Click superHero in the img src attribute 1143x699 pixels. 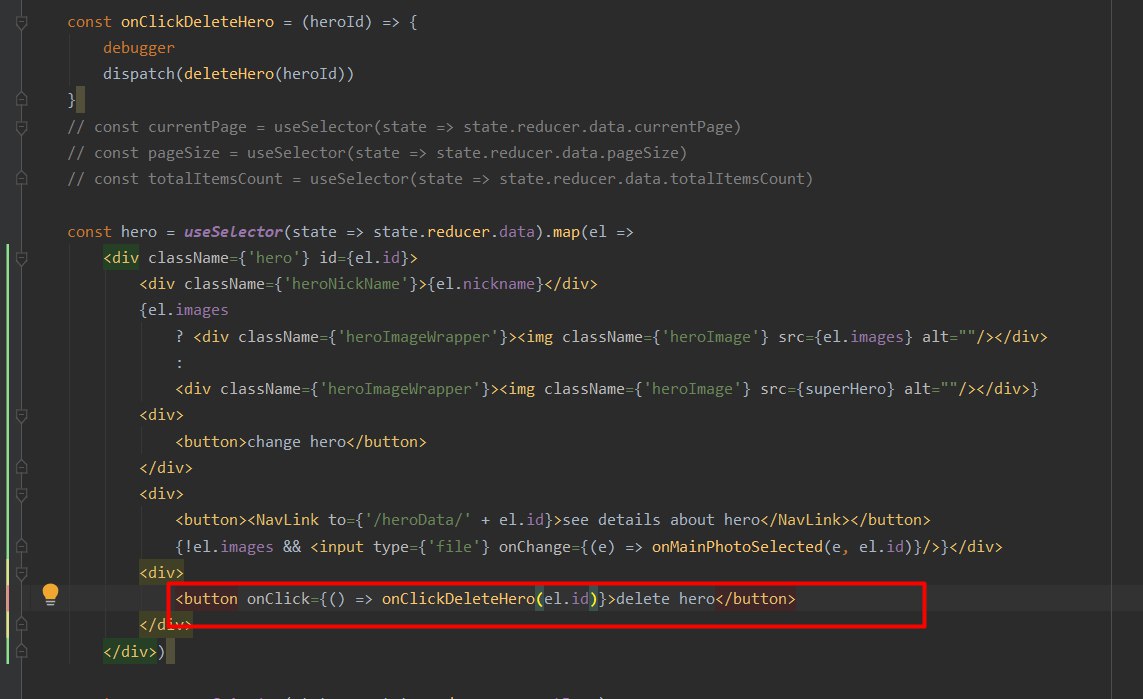pos(849,389)
